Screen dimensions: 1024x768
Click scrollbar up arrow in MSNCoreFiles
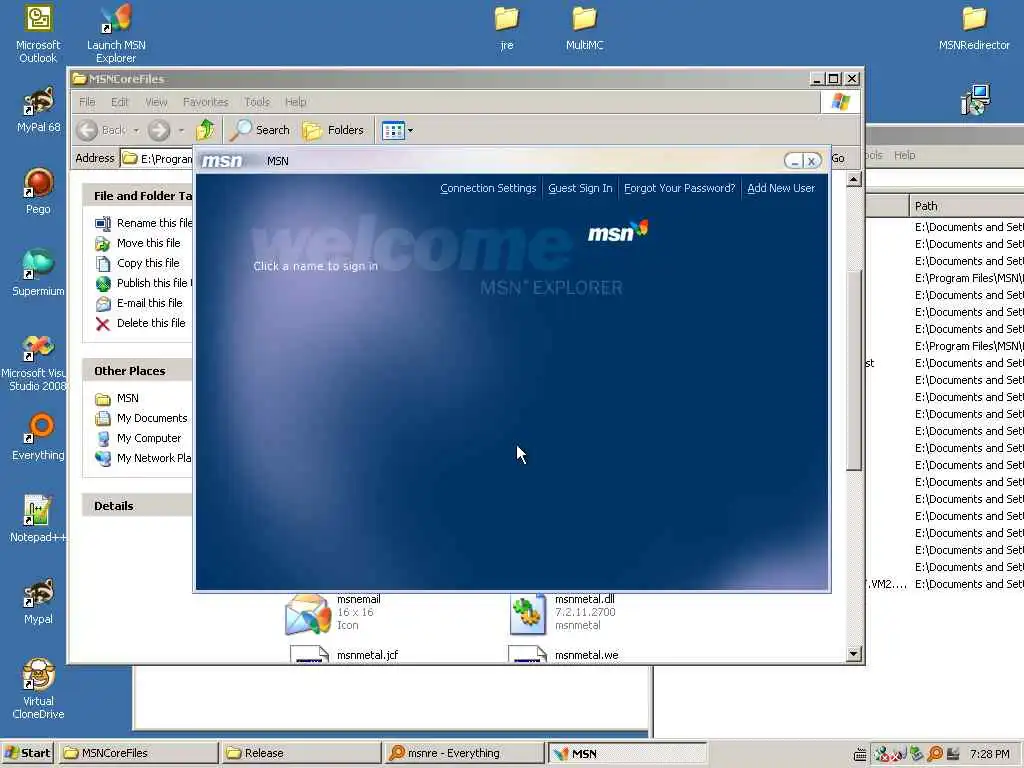(854, 179)
